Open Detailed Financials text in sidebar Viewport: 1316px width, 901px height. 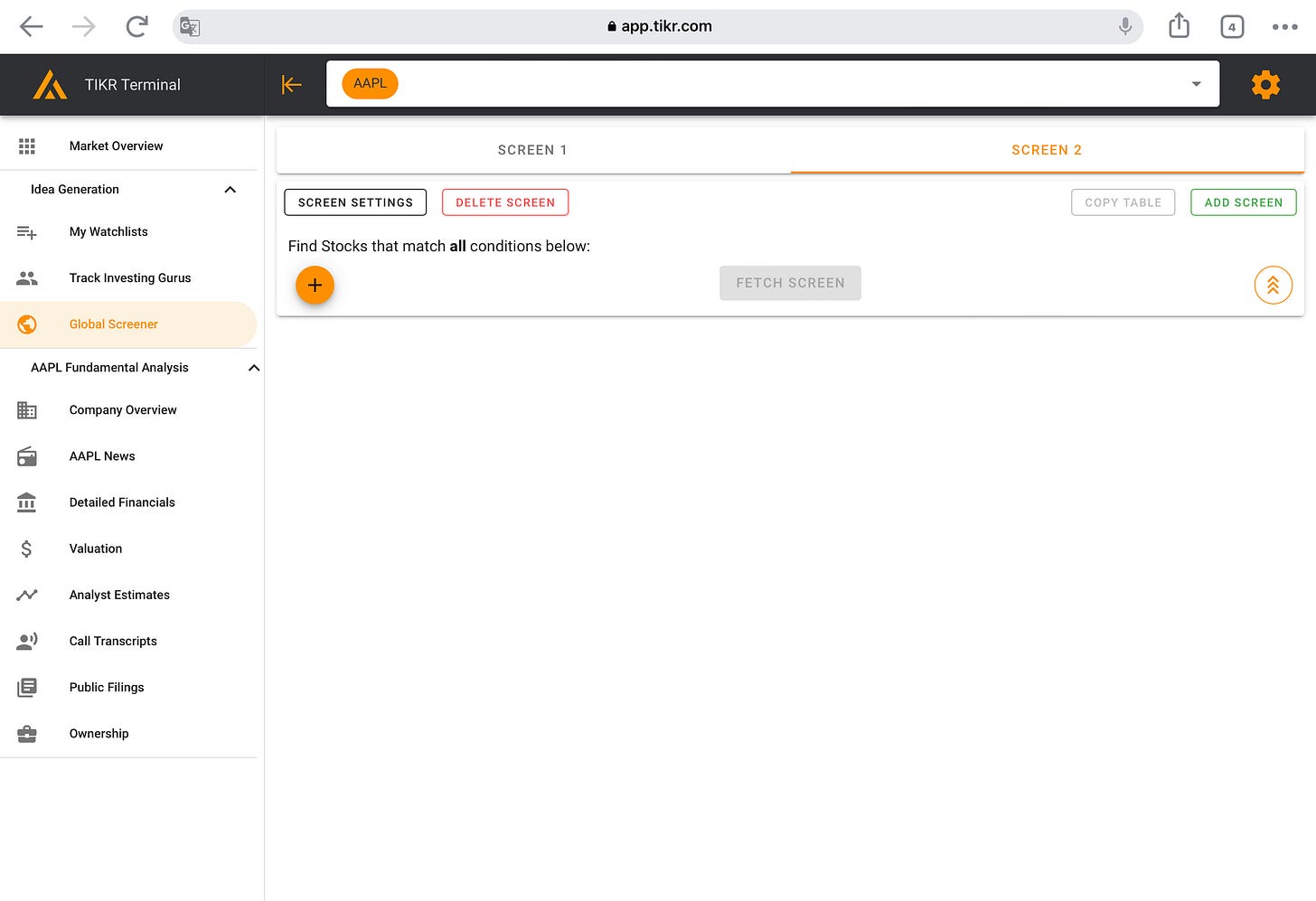pyautogui.click(x=122, y=502)
